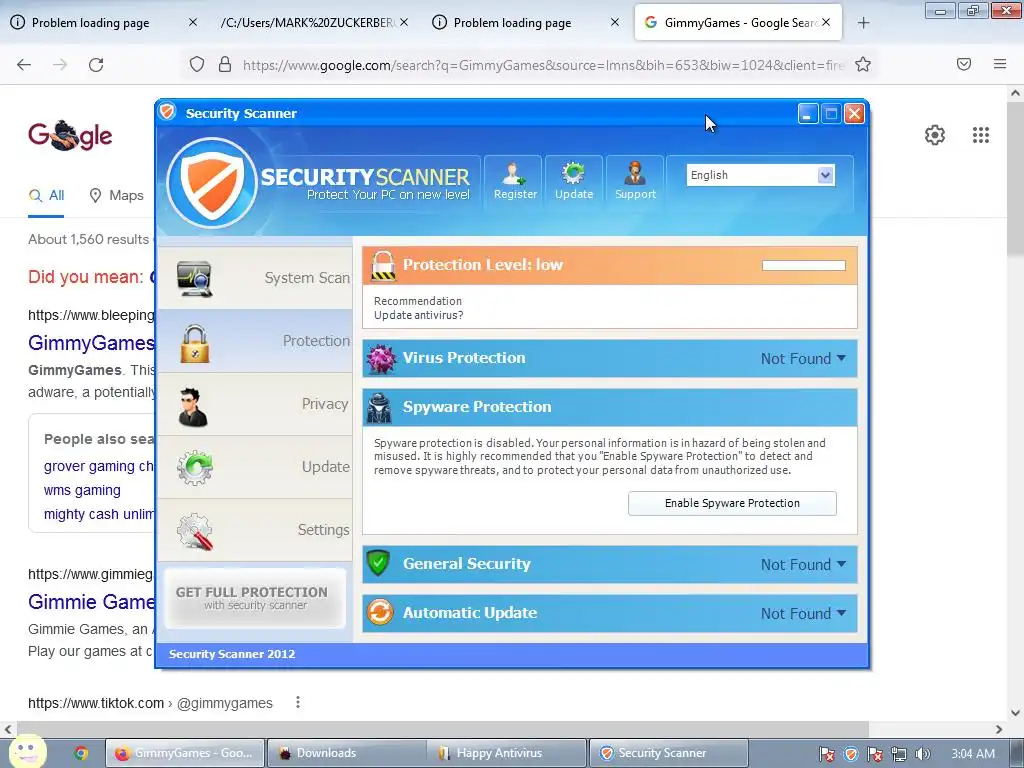This screenshot has height=768, width=1024.
Task: Bookmark this page with the star icon
Action: [x=863, y=65]
